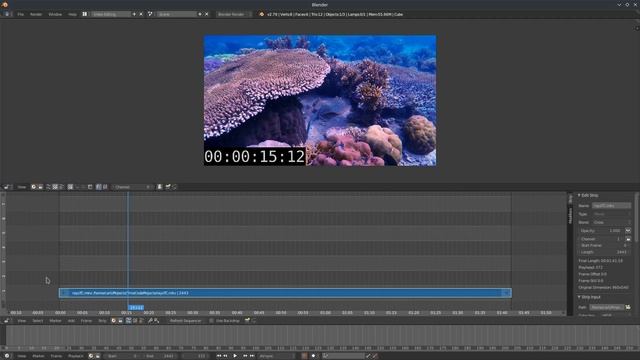Click the properties panel scrollbar

tap(637, 218)
